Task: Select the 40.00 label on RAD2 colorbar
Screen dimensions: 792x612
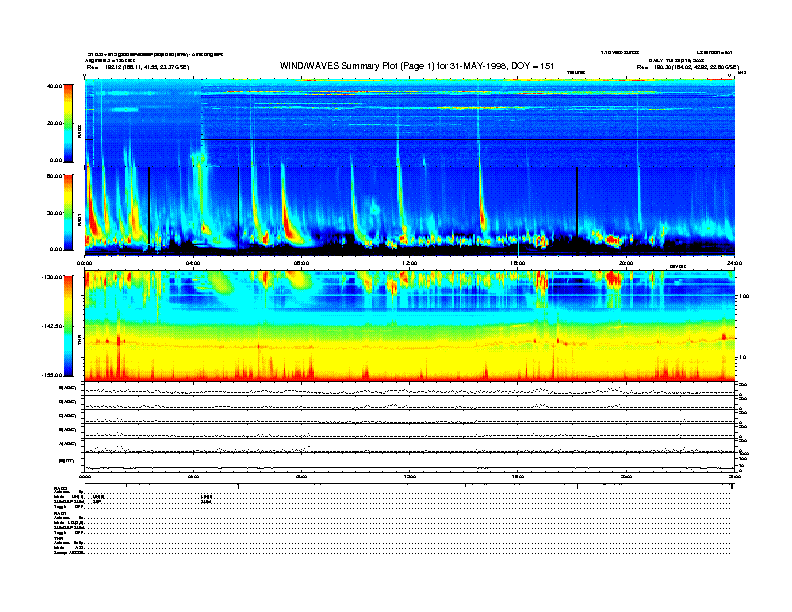Action: (x=54, y=86)
